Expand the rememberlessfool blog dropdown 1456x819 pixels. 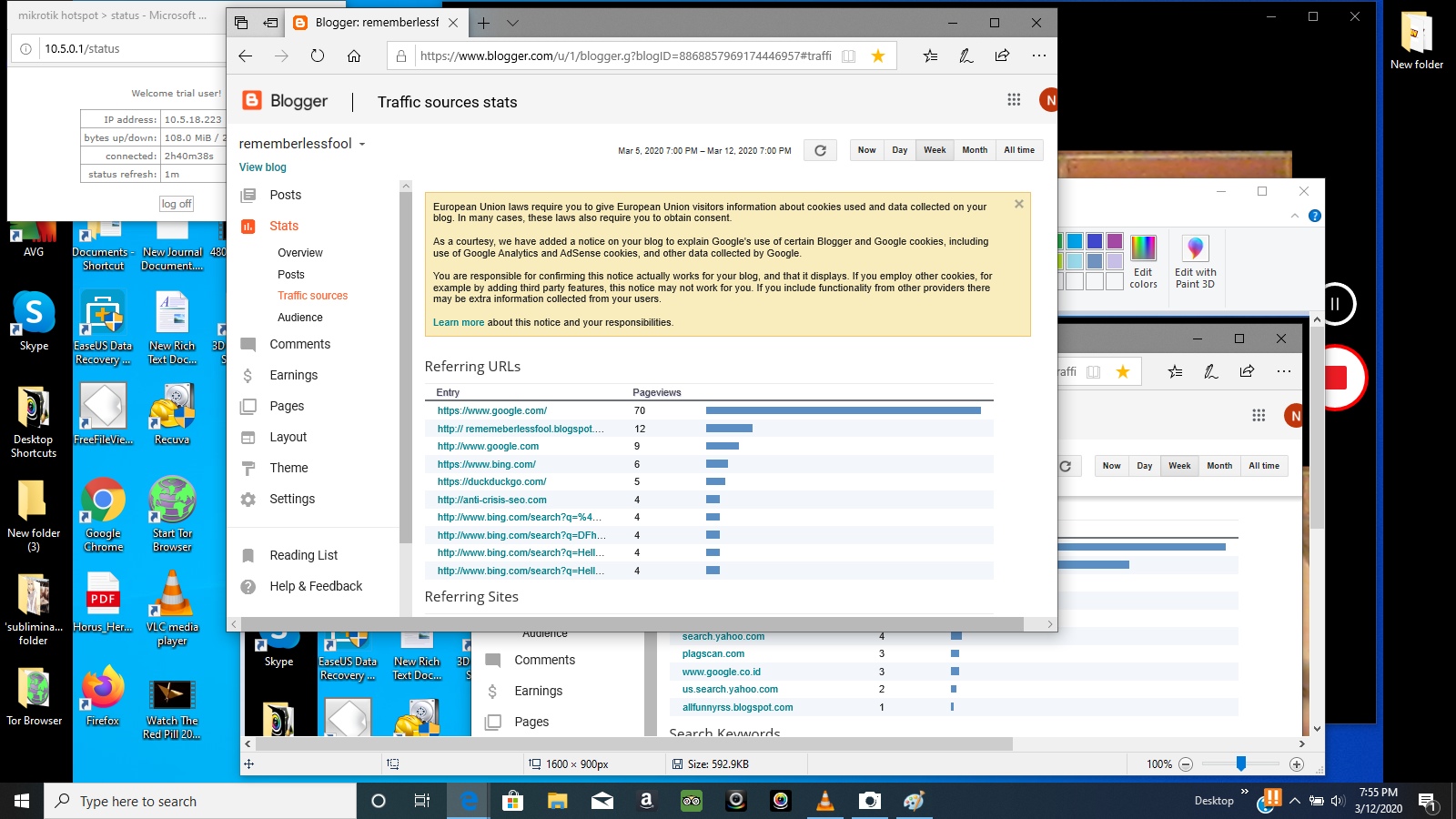(x=361, y=144)
